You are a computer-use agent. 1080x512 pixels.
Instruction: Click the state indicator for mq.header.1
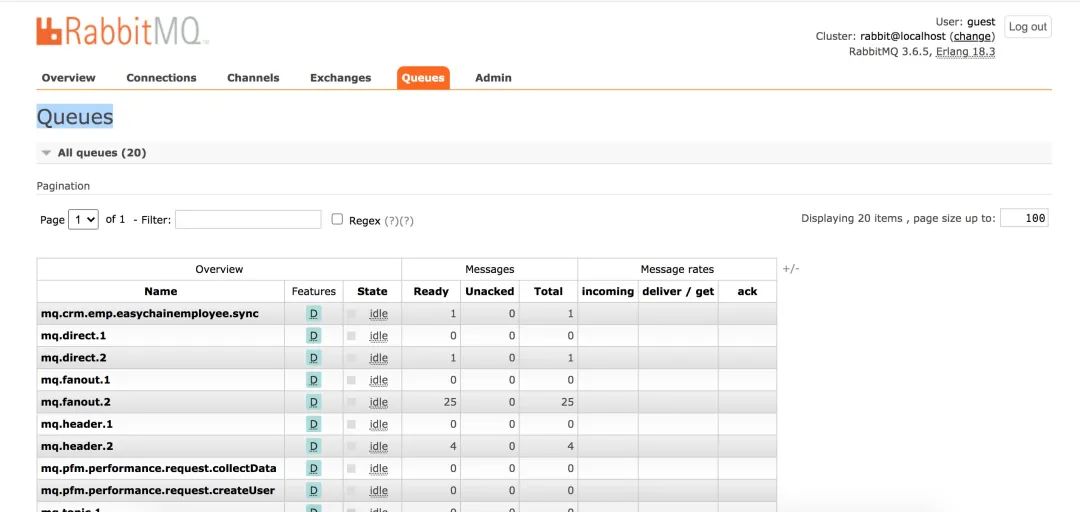click(x=351, y=424)
